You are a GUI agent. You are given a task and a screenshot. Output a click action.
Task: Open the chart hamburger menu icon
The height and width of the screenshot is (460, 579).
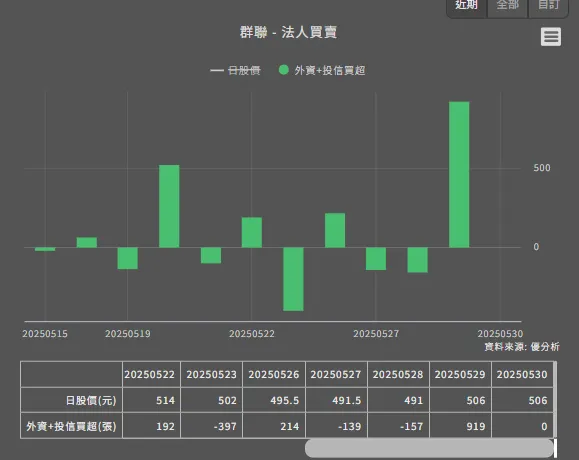click(551, 37)
